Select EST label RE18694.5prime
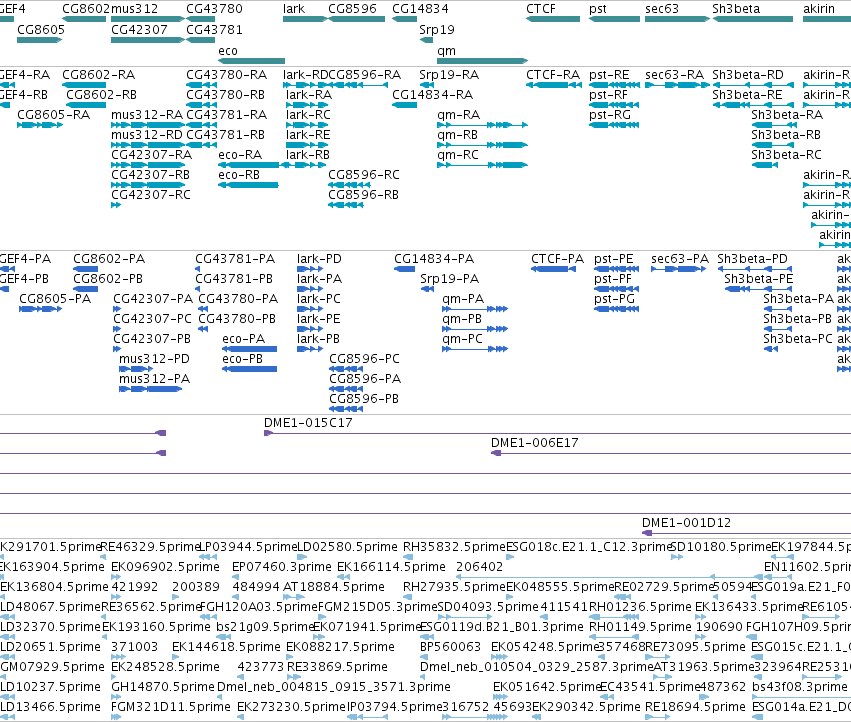This screenshot has width=851, height=722. tap(695, 707)
